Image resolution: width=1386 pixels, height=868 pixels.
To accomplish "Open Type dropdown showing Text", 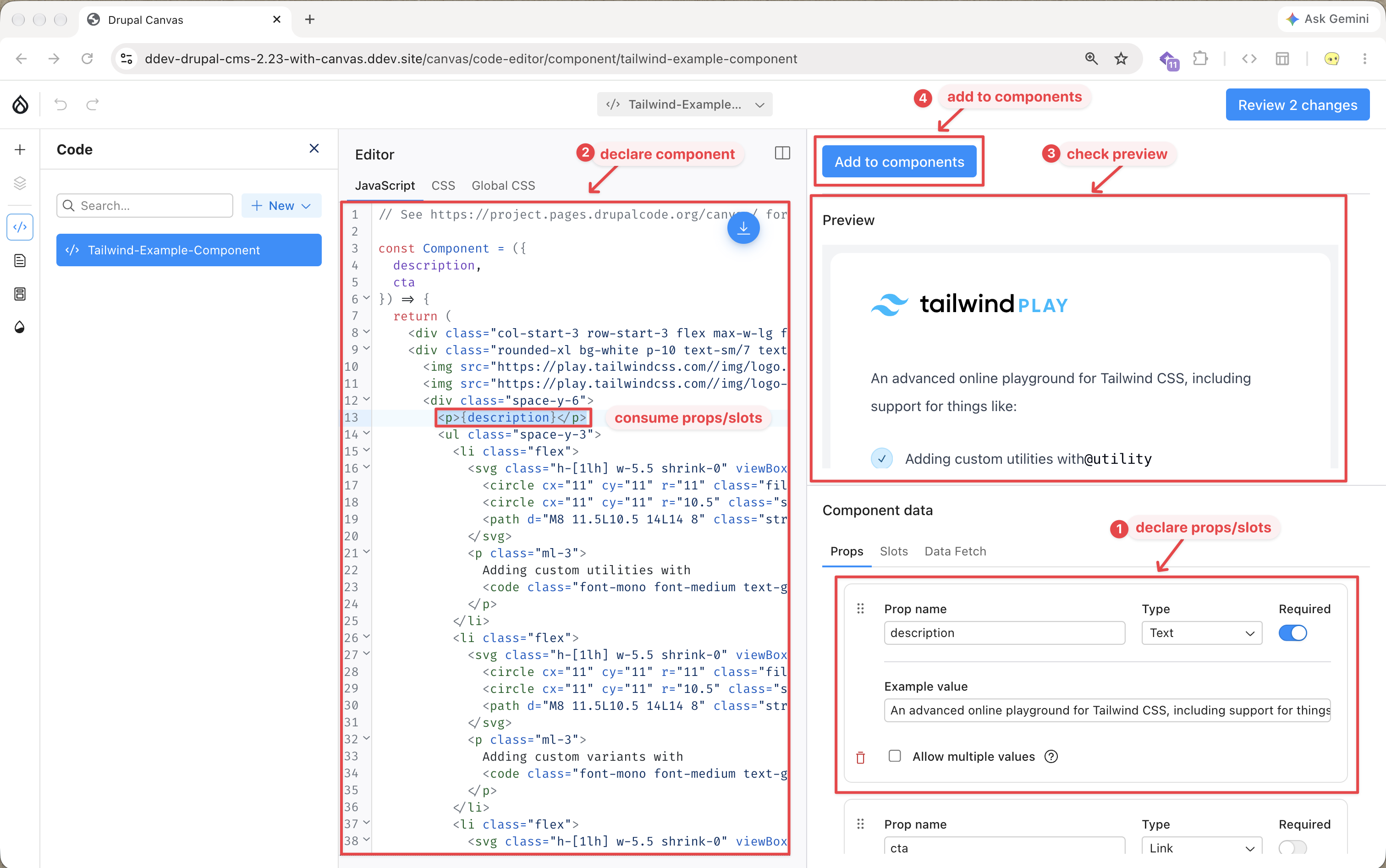I will pyautogui.click(x=1202, y=633).
